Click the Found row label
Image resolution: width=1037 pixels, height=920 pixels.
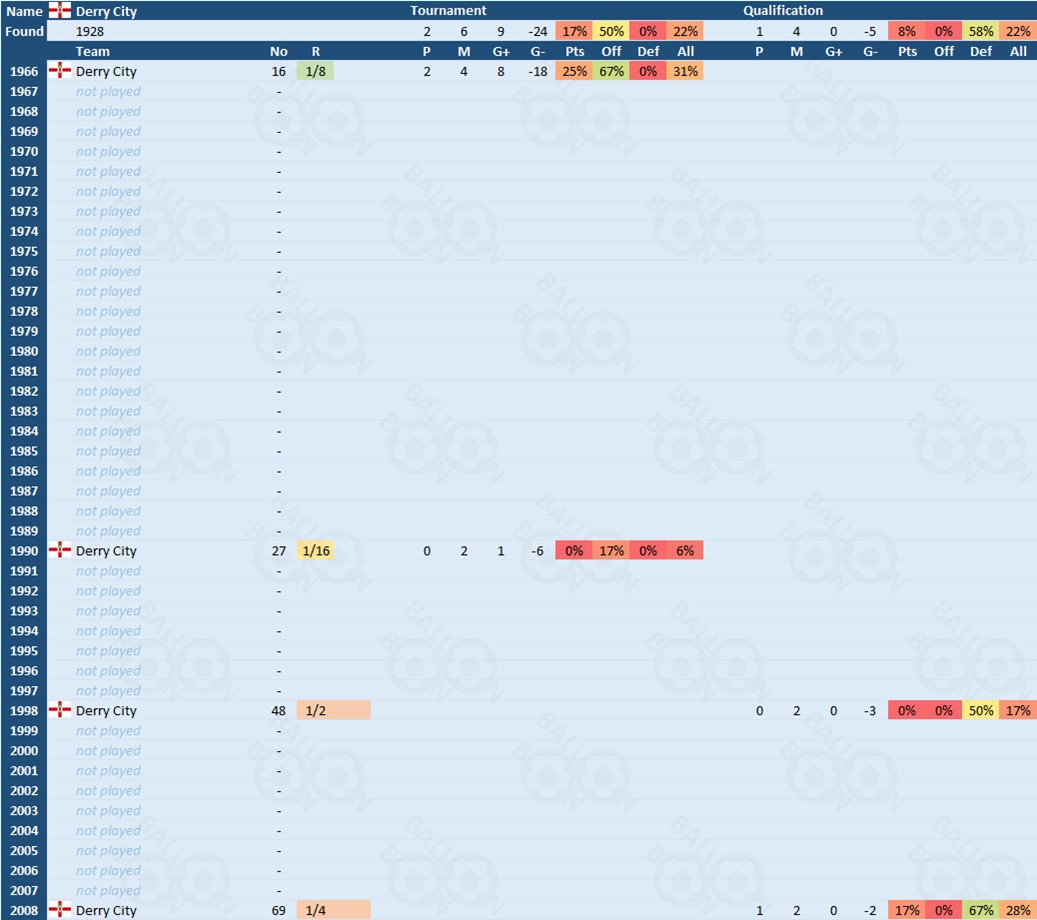coord(24,31)
